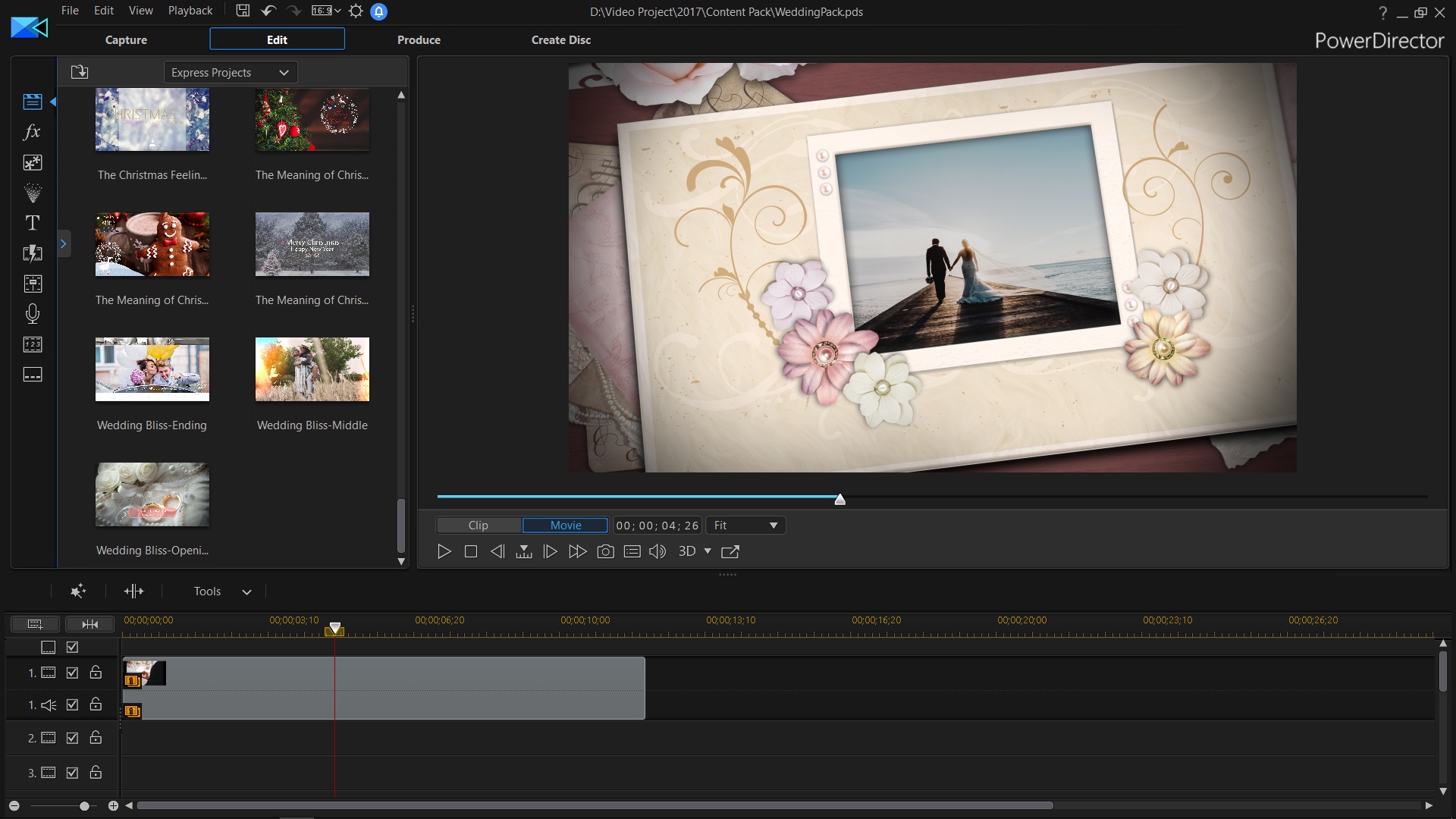Click the timeline zoom slider handle
Viewport: 1456px width, 819px height.
(84, 806)
